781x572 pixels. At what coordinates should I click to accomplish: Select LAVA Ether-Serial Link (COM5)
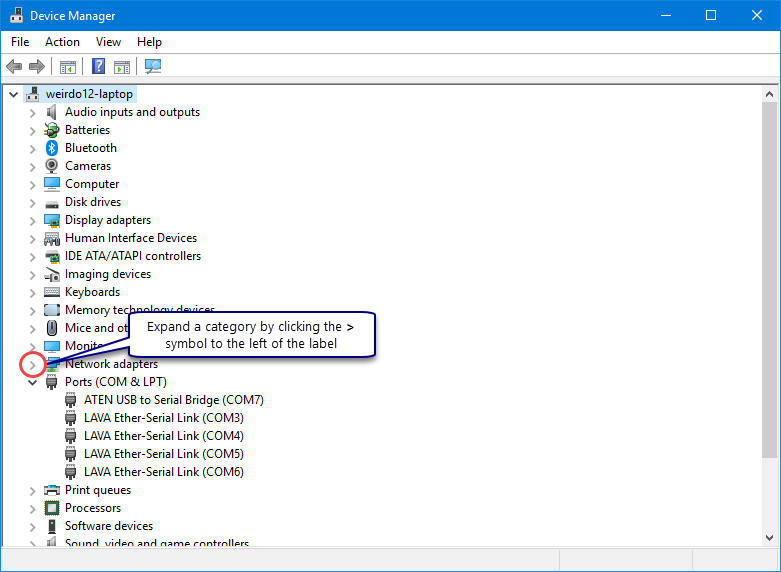pyautogui.click(x=163, y=454)
